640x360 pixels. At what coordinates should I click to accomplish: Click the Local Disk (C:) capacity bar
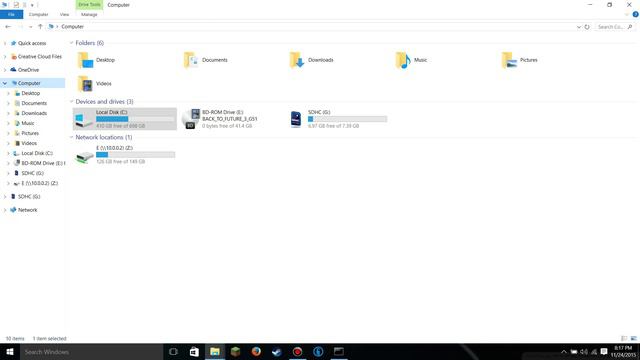click(136, 119)
